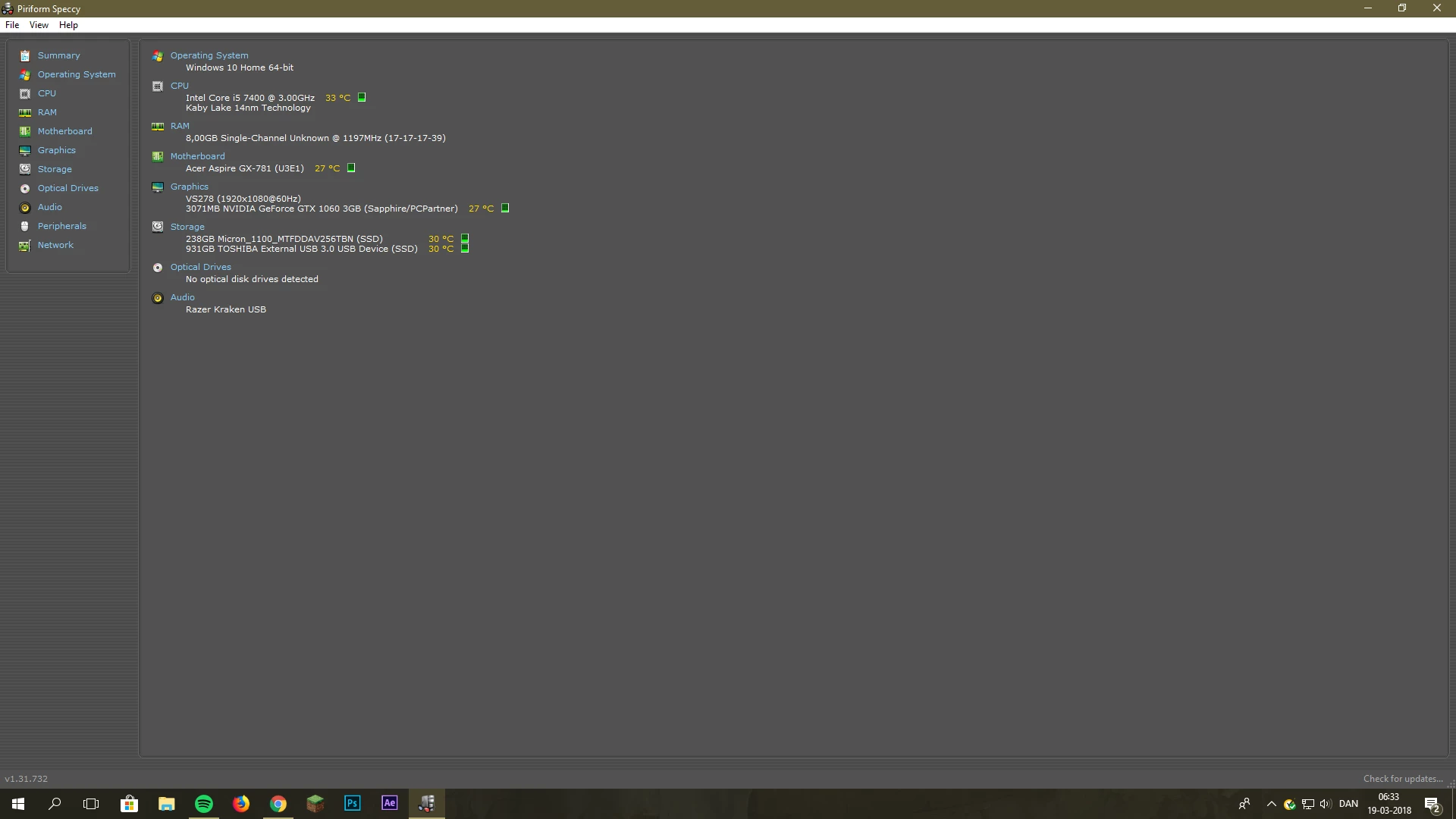Image resolution: width=1456 pixels, height=819 pixels.
Task: Open the File menu
Action: (12, 25)
